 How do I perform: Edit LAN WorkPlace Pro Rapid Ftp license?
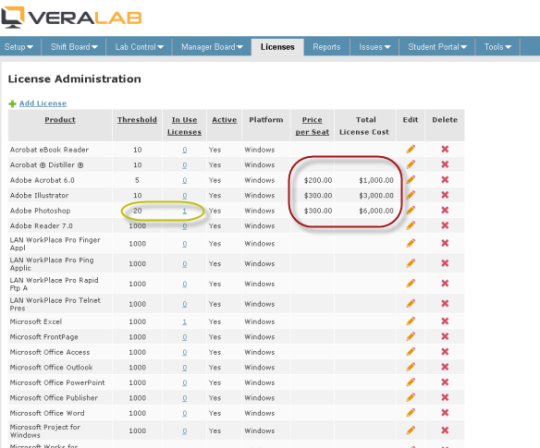tap(411, 283)
